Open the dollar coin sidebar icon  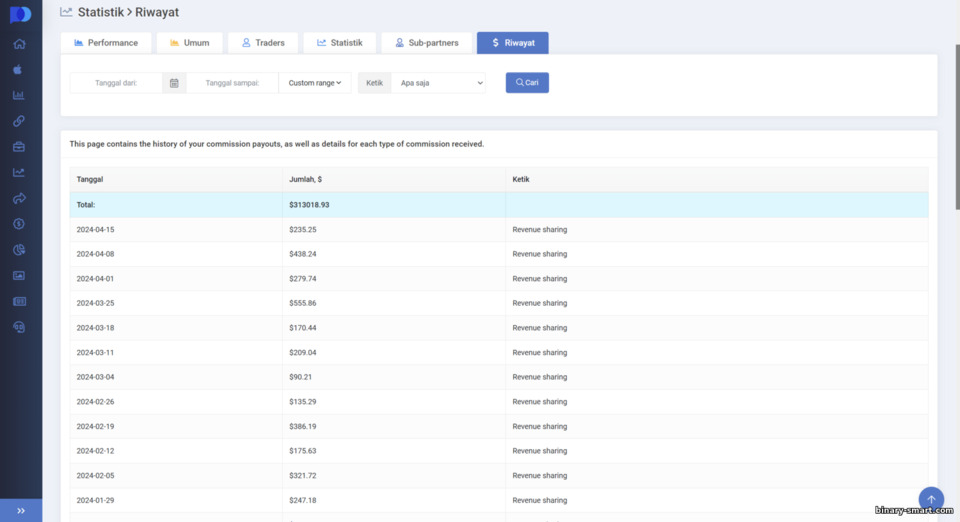click(19, 224)
